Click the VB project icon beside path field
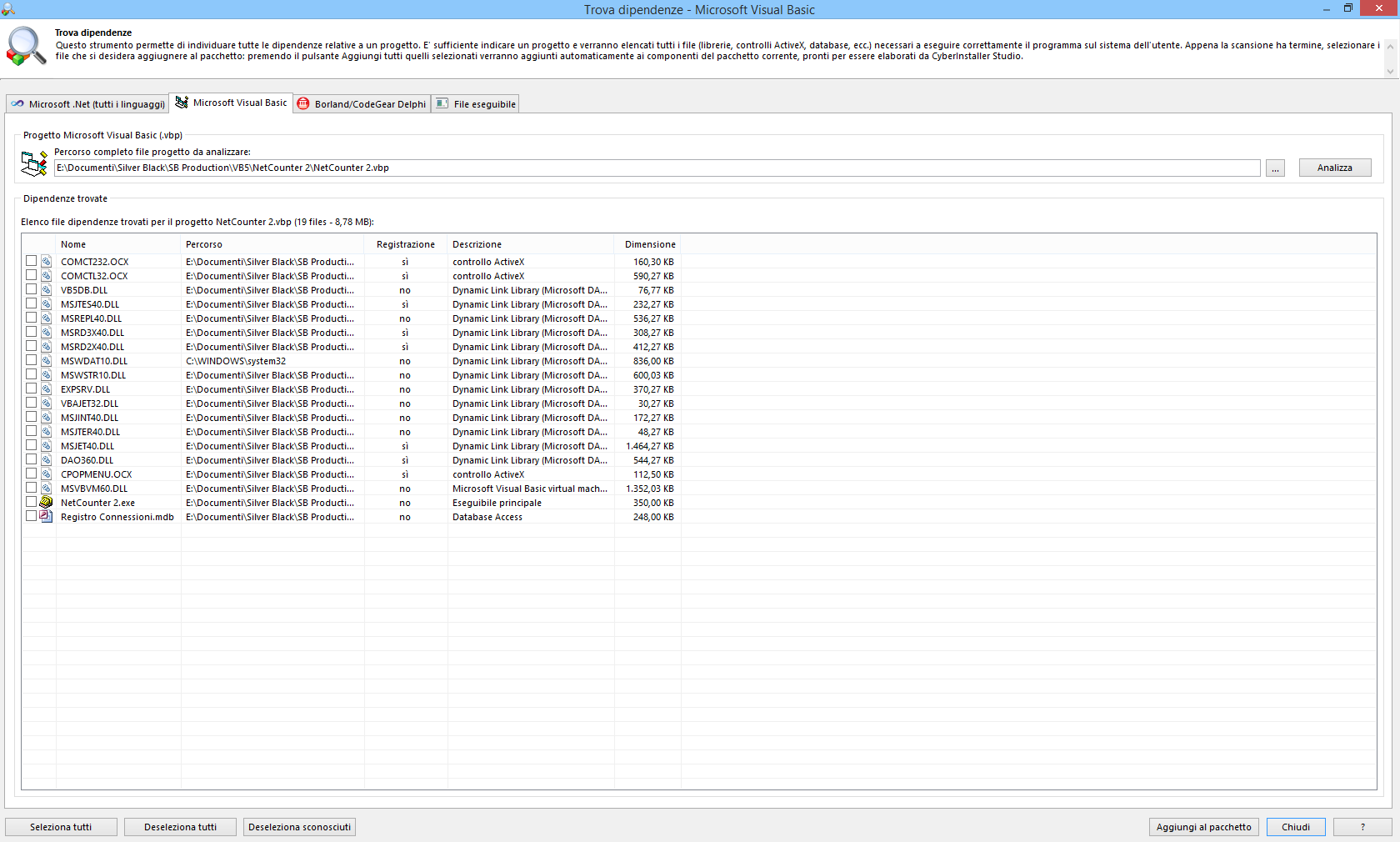The width and height of the screenshot is (1400, 842). (x=34, y=163)
